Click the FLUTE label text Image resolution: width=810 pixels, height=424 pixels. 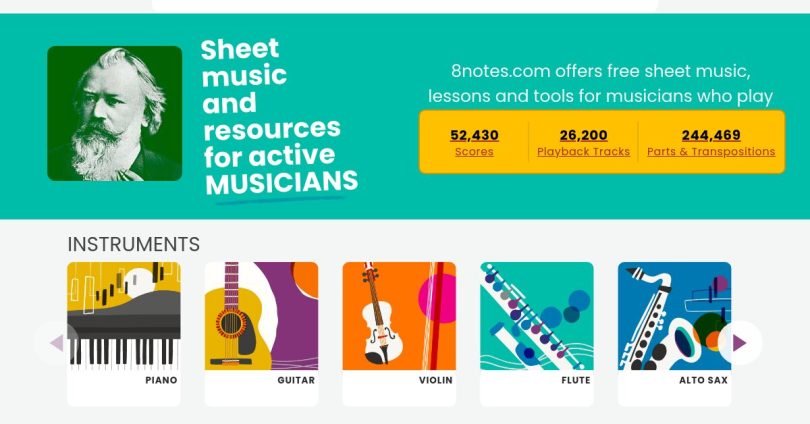[x=576, y=380]
